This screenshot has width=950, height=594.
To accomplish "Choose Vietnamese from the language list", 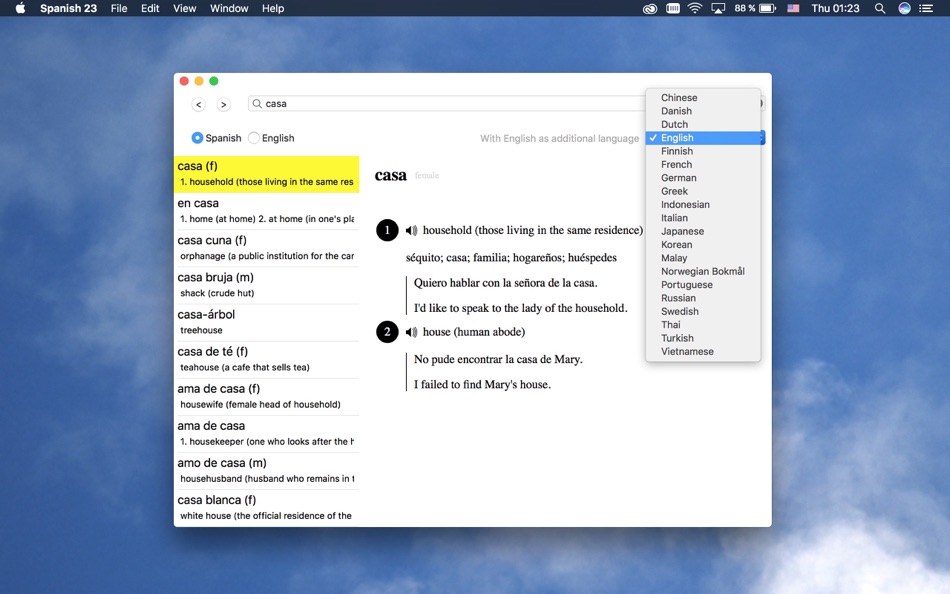I will point(703,351).
